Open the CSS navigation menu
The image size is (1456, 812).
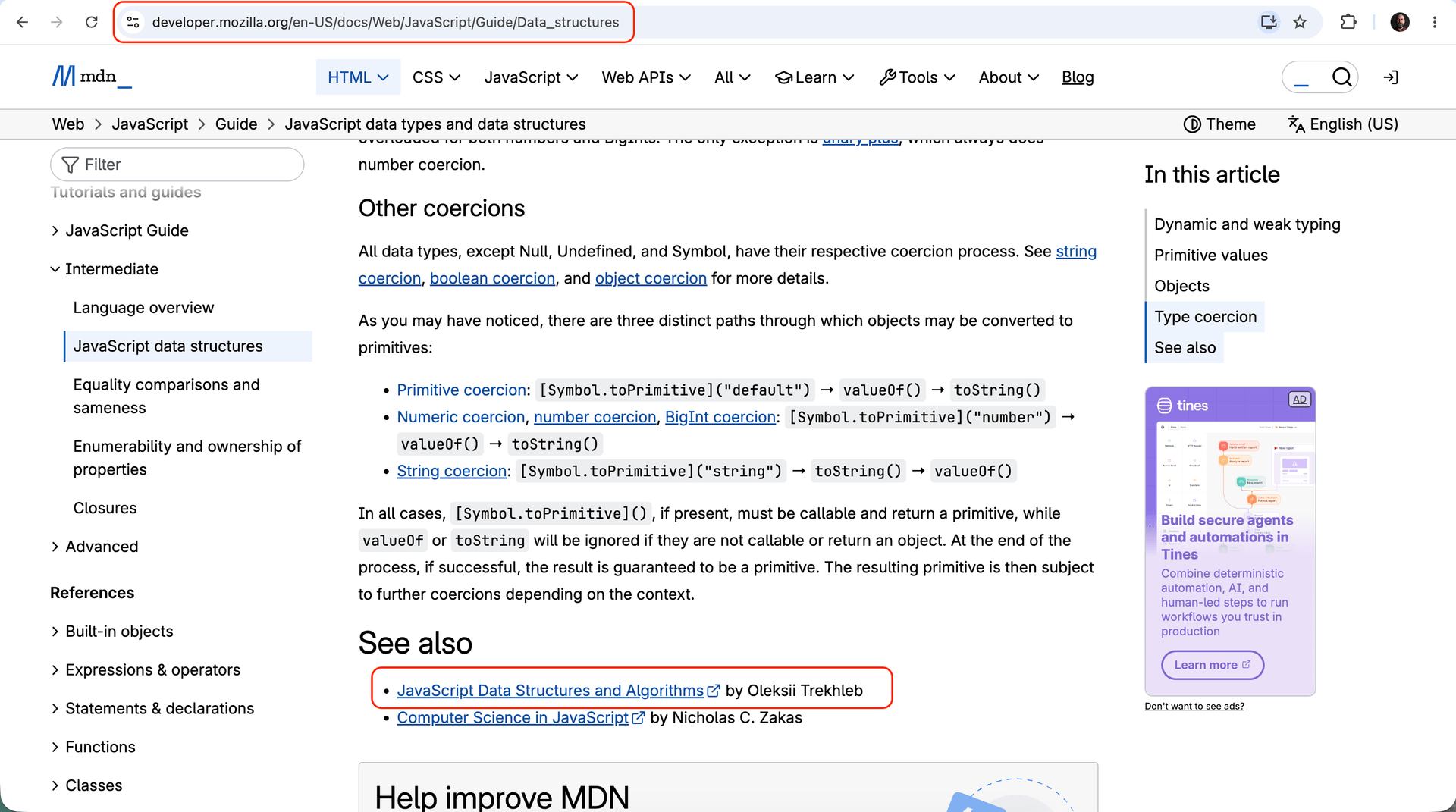click(x=437, y=77)
